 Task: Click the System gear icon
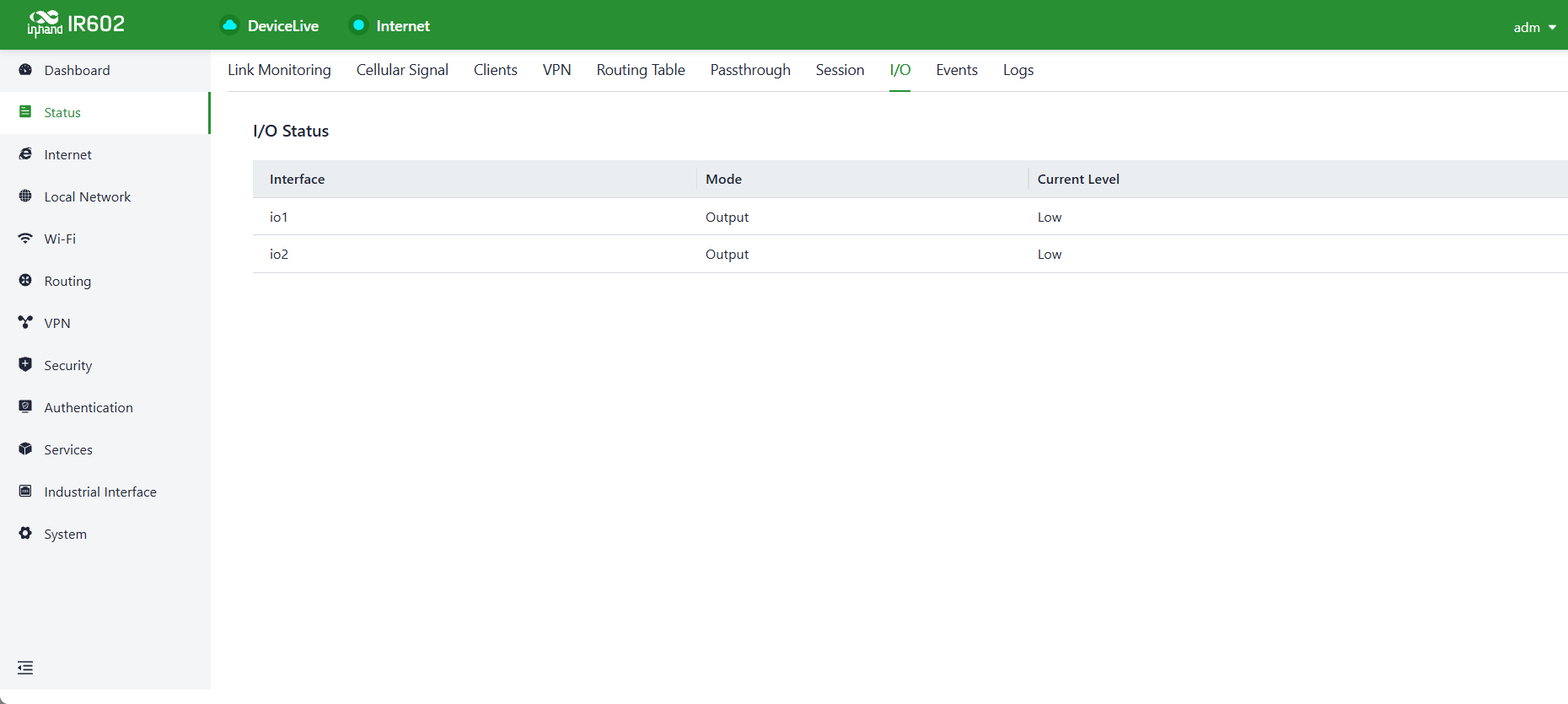tap(25, 534)
